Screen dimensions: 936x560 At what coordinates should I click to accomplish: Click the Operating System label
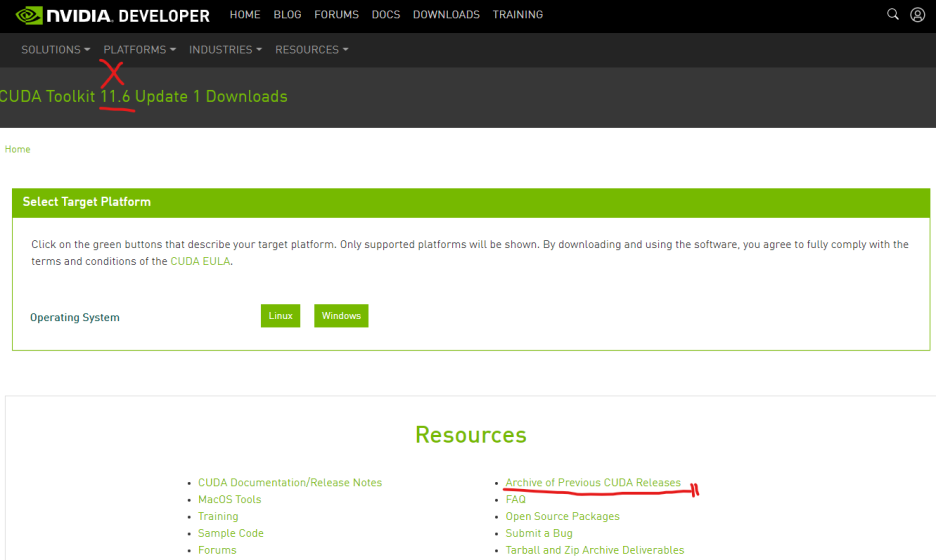point(75,318)
